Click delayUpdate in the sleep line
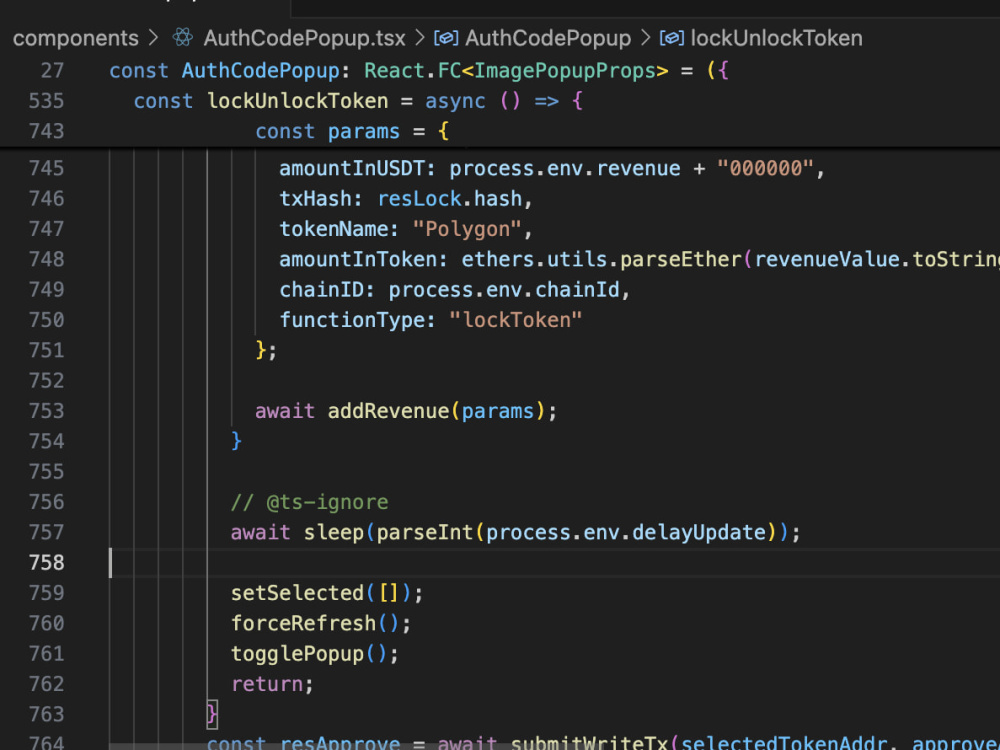This screenshot has width=1000, height=750. [699, 533]
